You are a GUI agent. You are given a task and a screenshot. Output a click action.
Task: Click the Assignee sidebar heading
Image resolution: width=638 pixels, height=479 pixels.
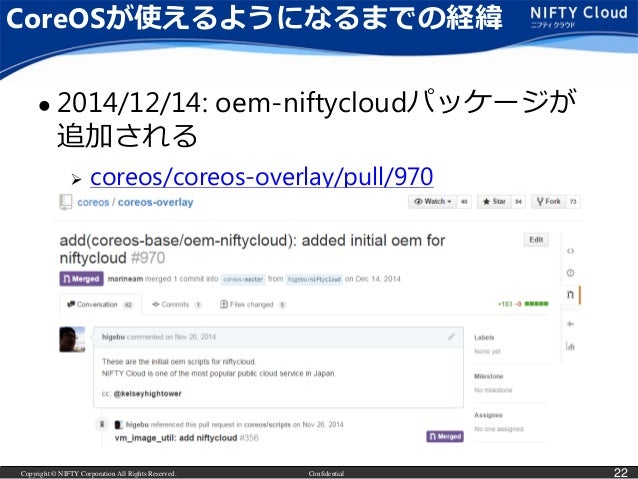(x=488, y=415)
